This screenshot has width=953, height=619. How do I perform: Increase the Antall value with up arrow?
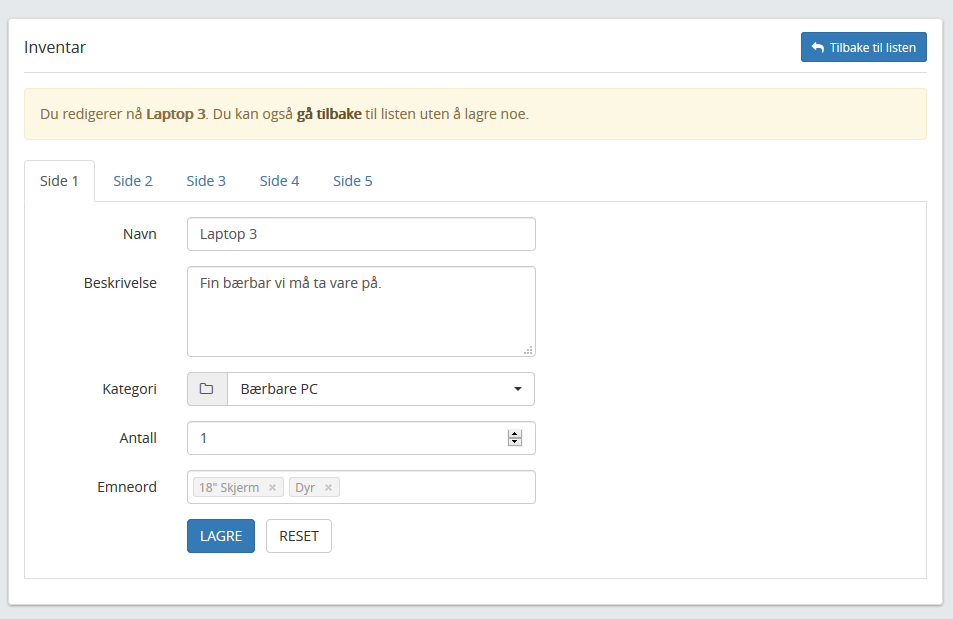click(x=515, y=433)
